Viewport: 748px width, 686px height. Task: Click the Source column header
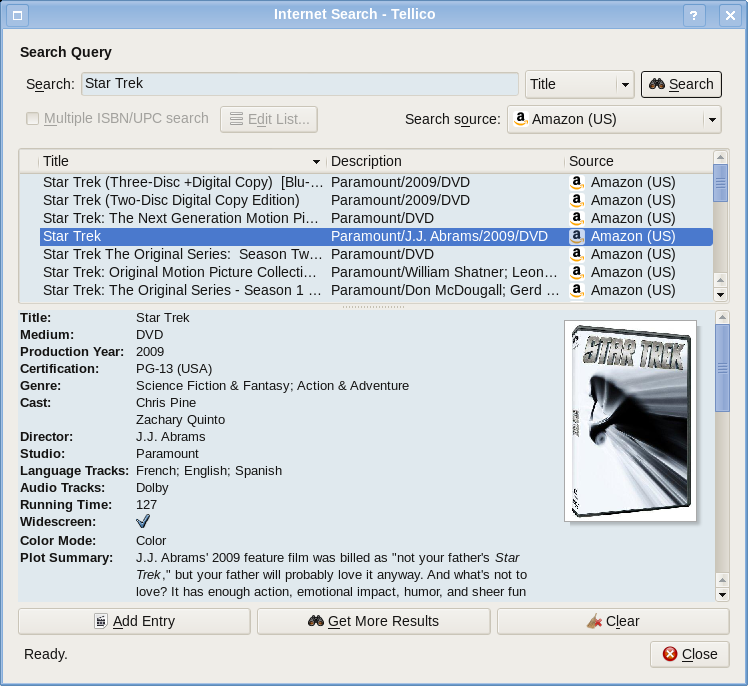[x=638, y=161]
